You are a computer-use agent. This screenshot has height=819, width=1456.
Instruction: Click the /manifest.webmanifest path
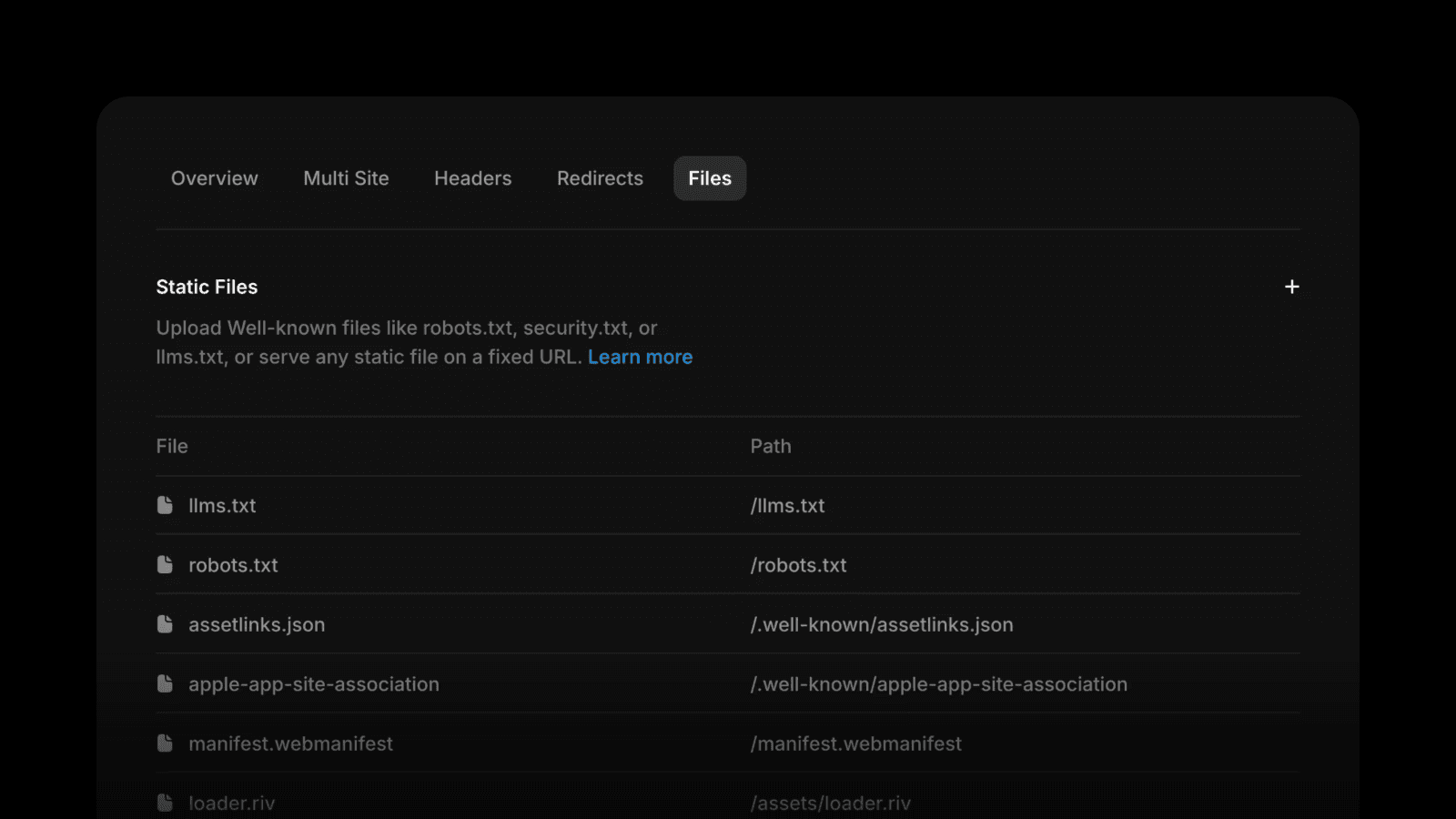point(856,743)
